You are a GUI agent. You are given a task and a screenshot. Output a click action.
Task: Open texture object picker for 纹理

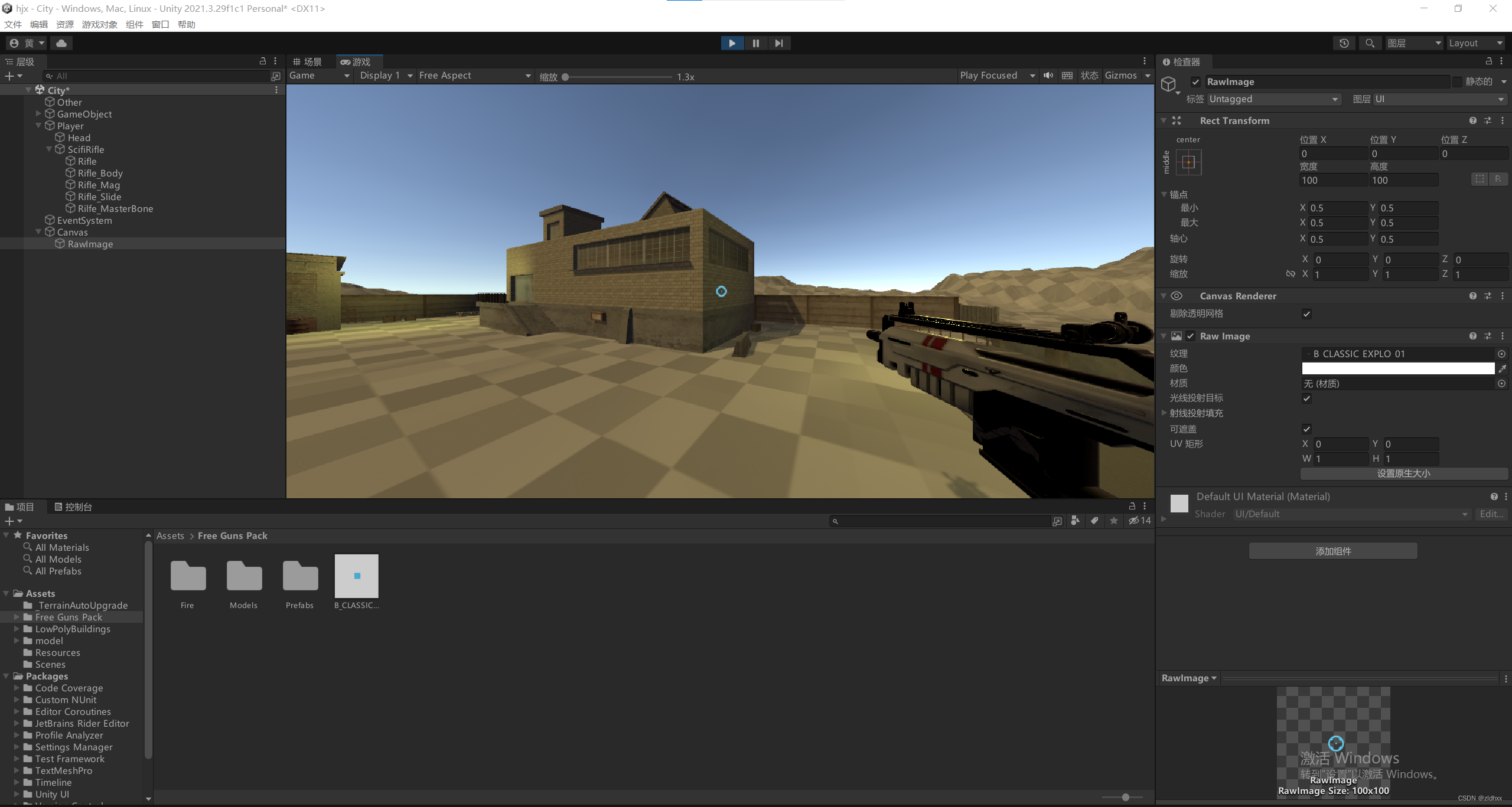click(x=1501, y=354)
